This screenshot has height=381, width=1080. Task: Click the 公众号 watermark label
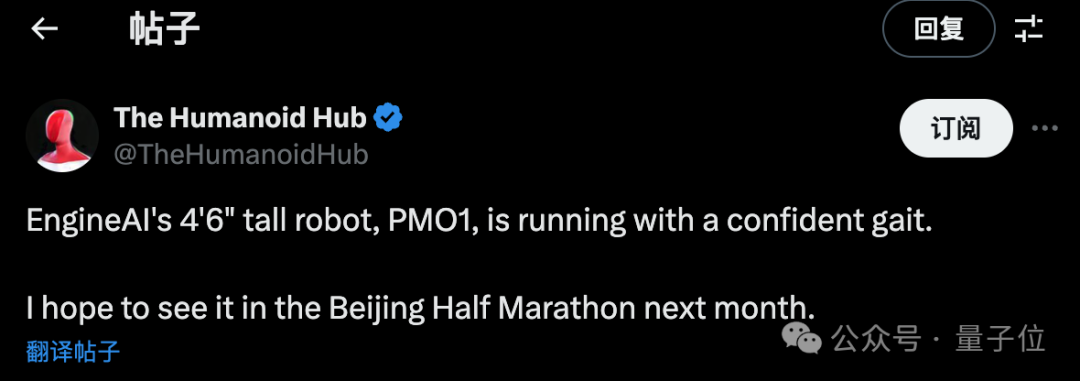[x=876, y=339]
